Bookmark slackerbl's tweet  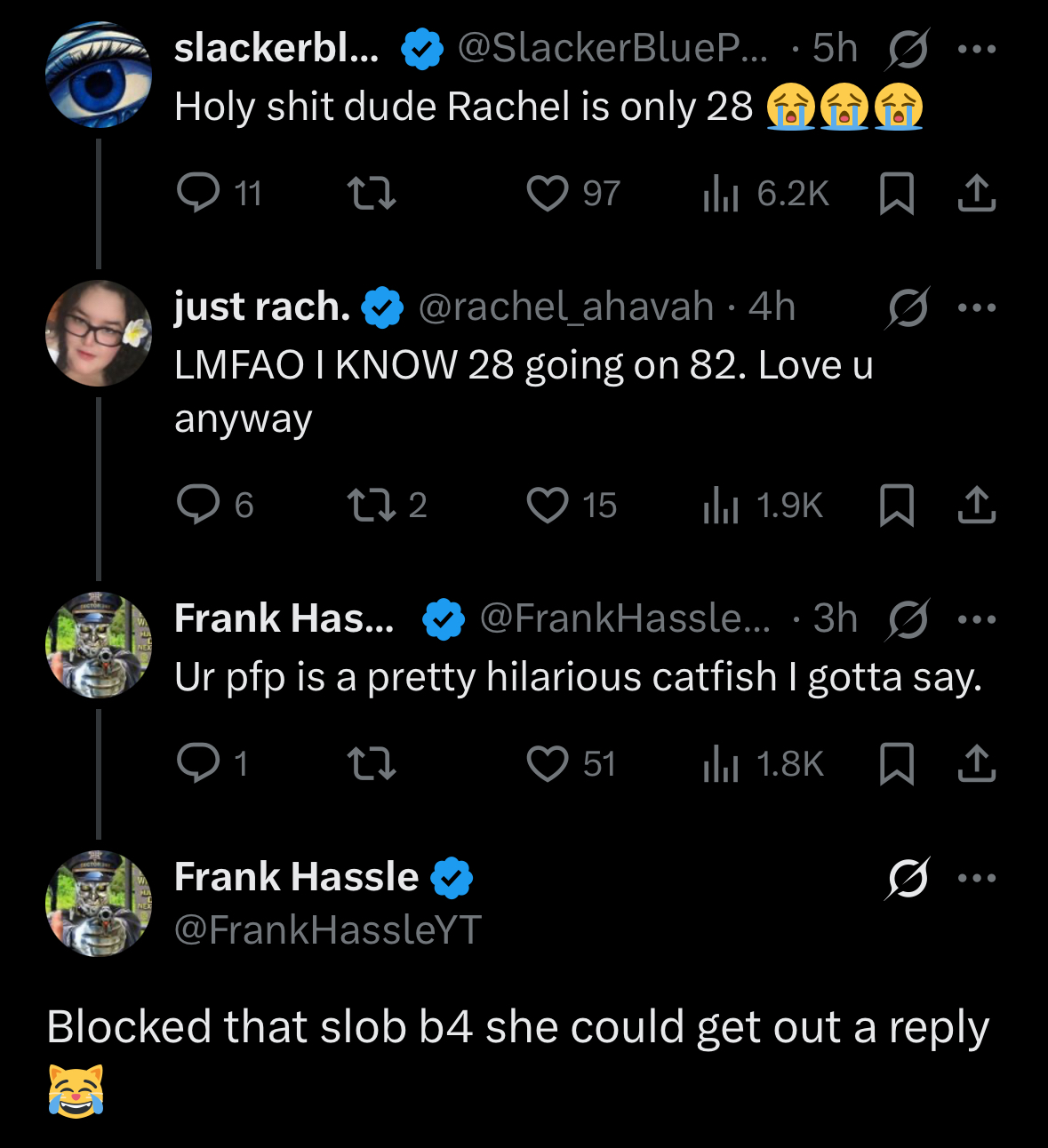click(896, 193)
